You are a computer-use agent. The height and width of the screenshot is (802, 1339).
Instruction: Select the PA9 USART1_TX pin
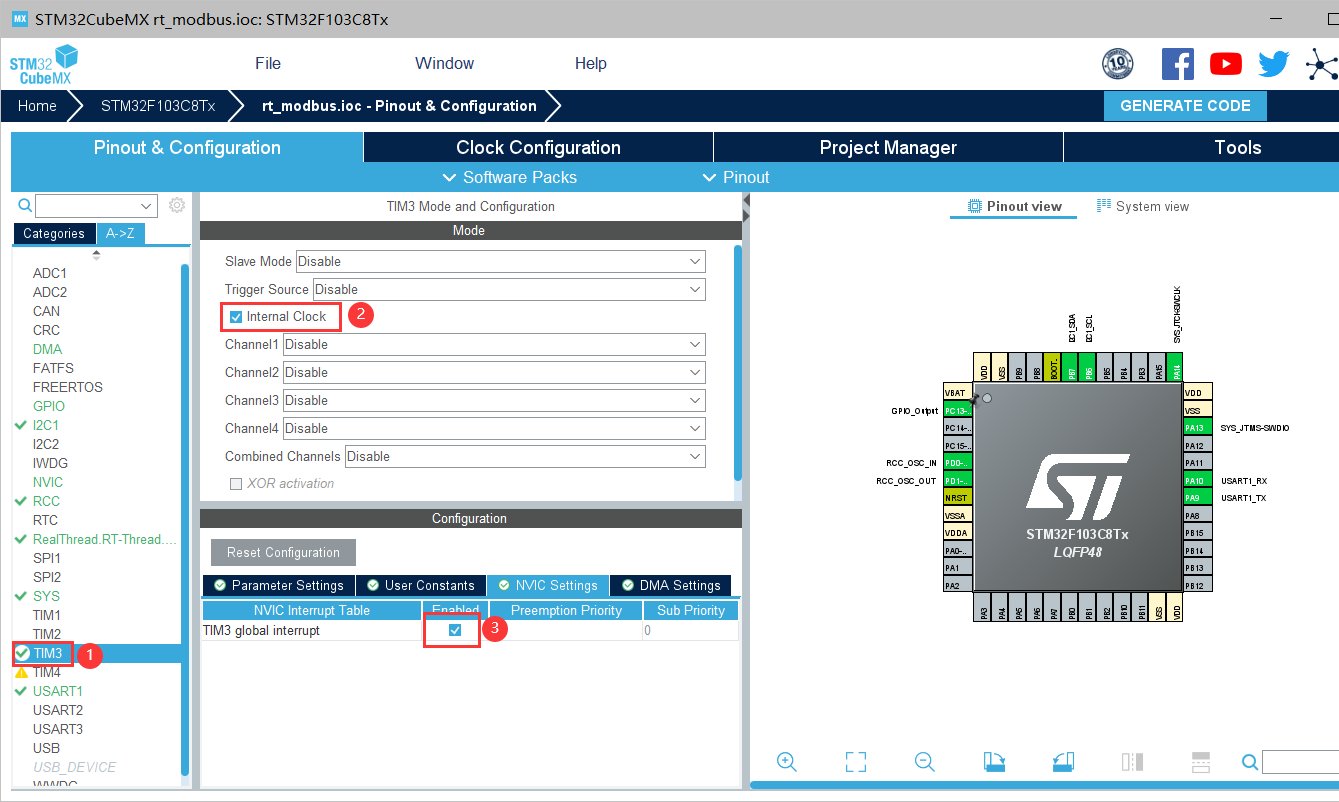point(1197,497)
